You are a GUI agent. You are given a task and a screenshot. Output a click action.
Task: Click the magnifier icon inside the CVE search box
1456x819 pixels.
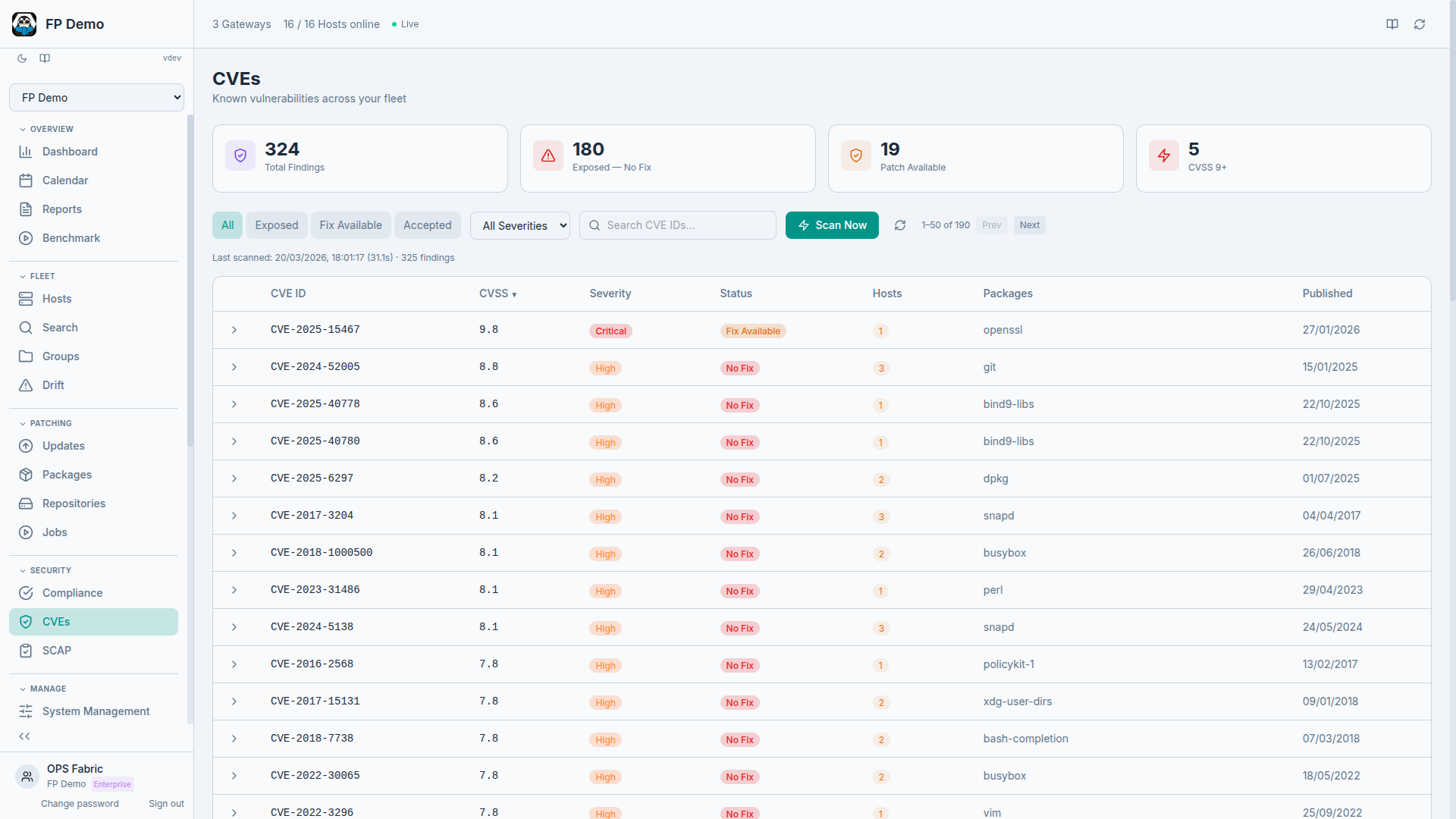tap(596, 225)
